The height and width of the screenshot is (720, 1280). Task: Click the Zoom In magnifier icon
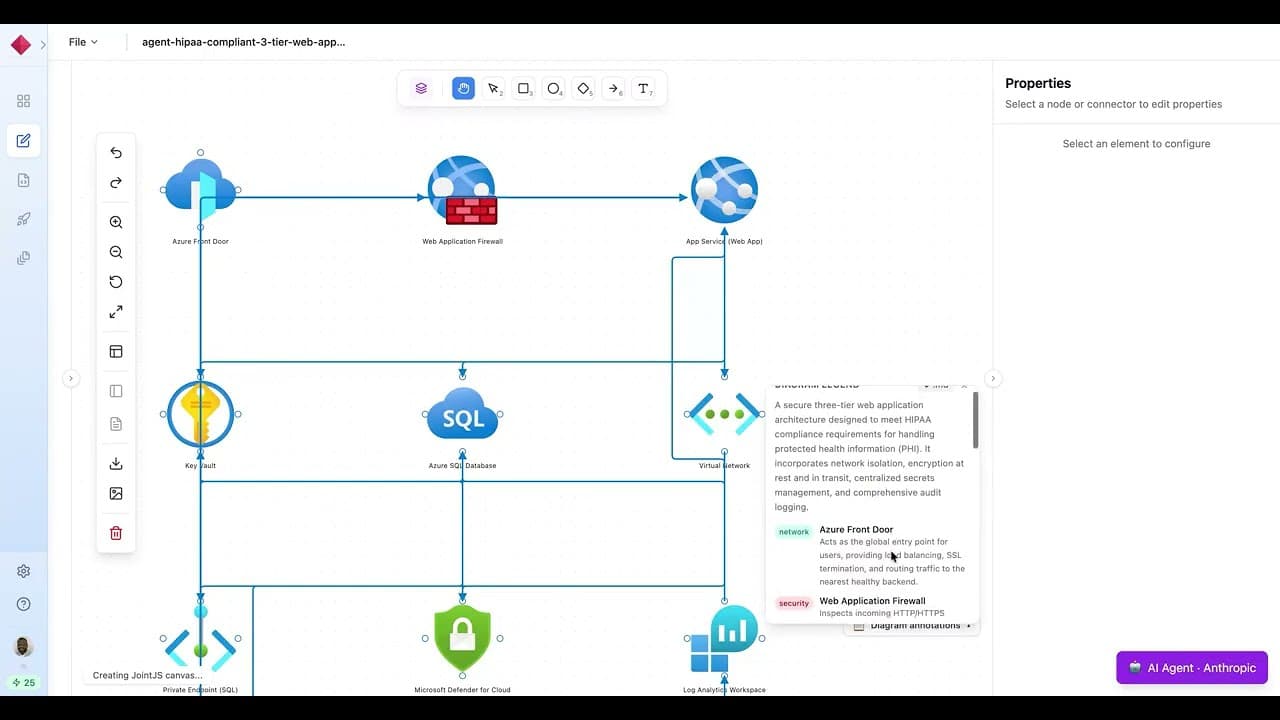(x=115, y=222)
